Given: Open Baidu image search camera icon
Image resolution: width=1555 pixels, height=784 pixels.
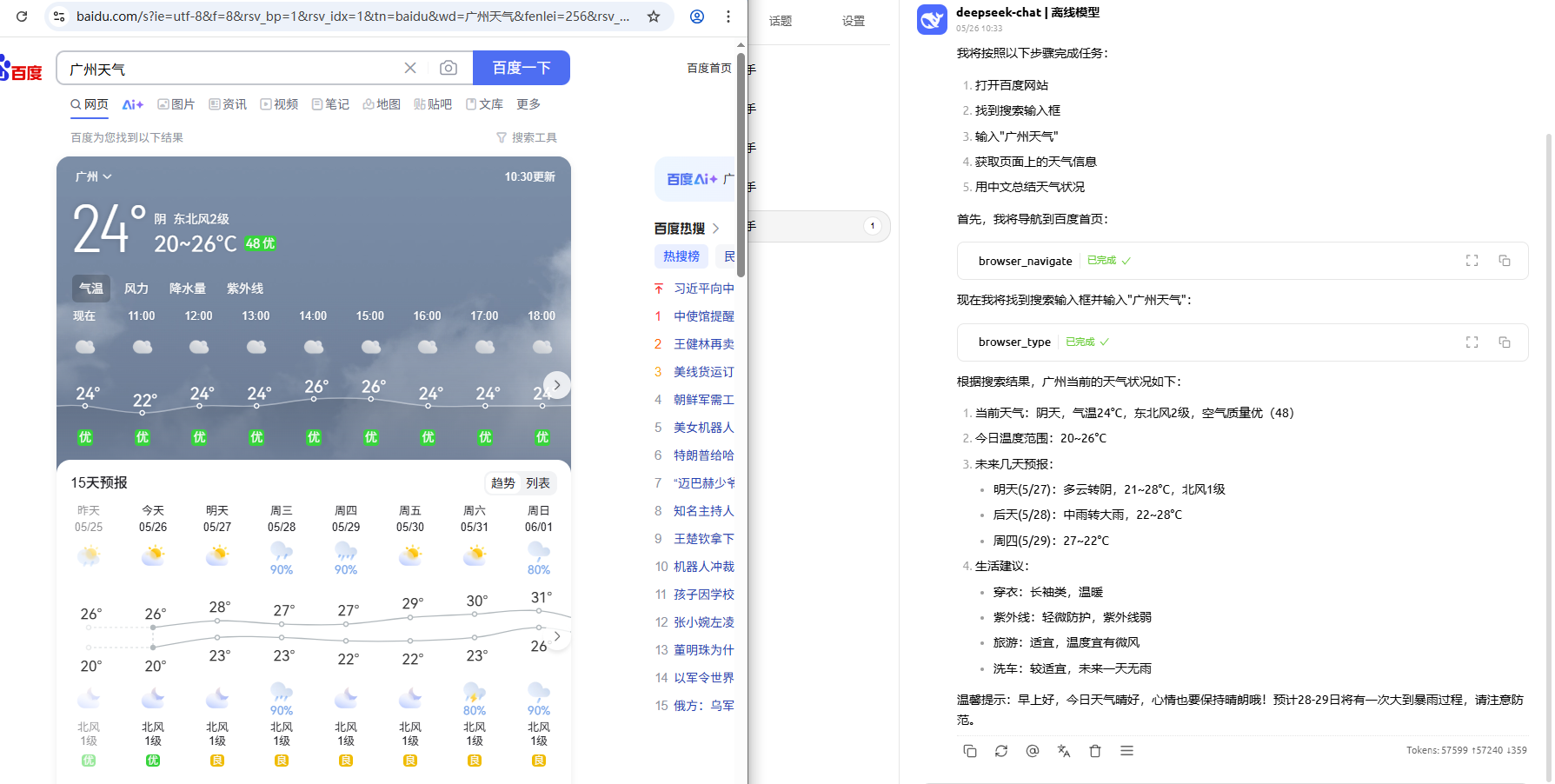Looking at the screenshot, I should pyautogui.click(x=449, y=68).
